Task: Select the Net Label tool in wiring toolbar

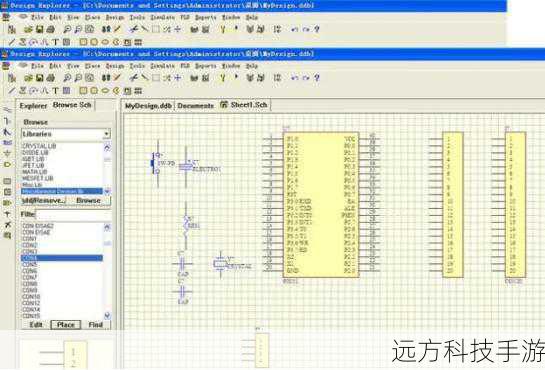Action: coord(7,142)
